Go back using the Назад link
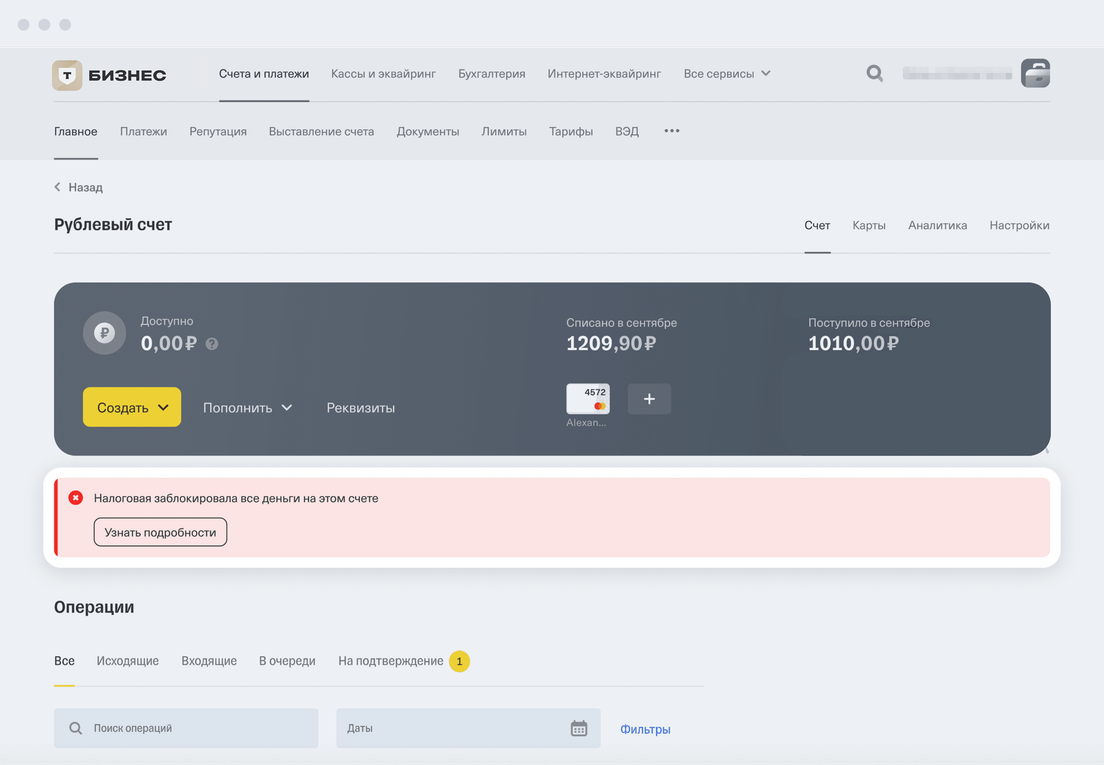1104x765 pixels. [x=79, y=187]
